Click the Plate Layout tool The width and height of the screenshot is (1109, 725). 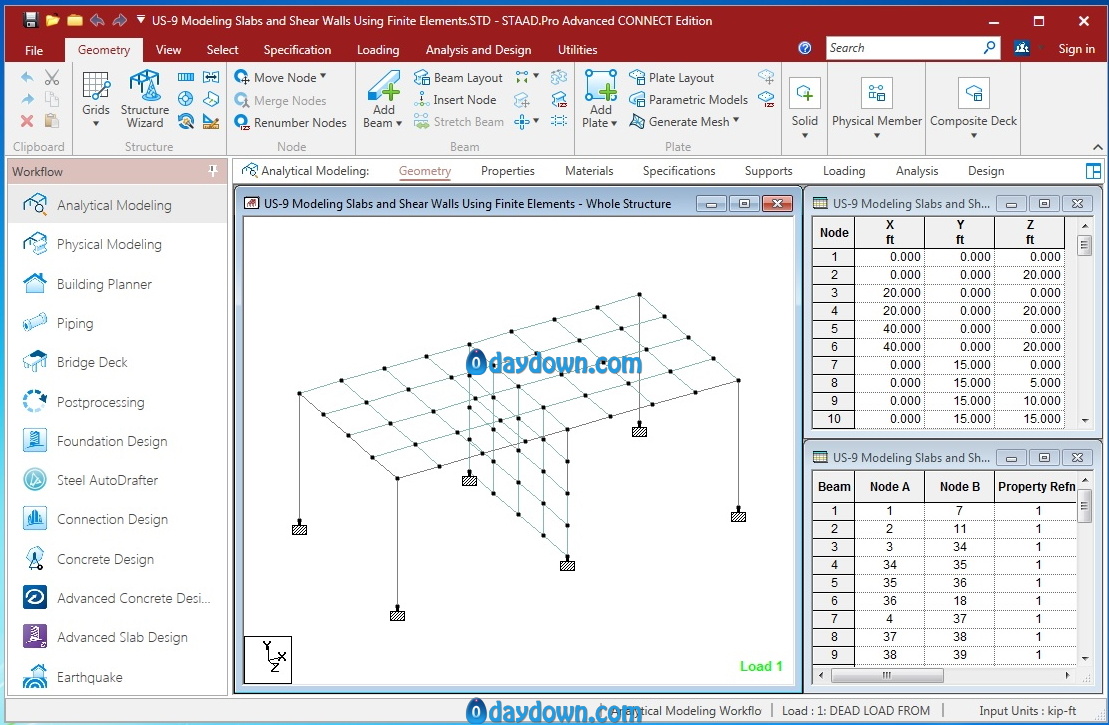(672, 77)
